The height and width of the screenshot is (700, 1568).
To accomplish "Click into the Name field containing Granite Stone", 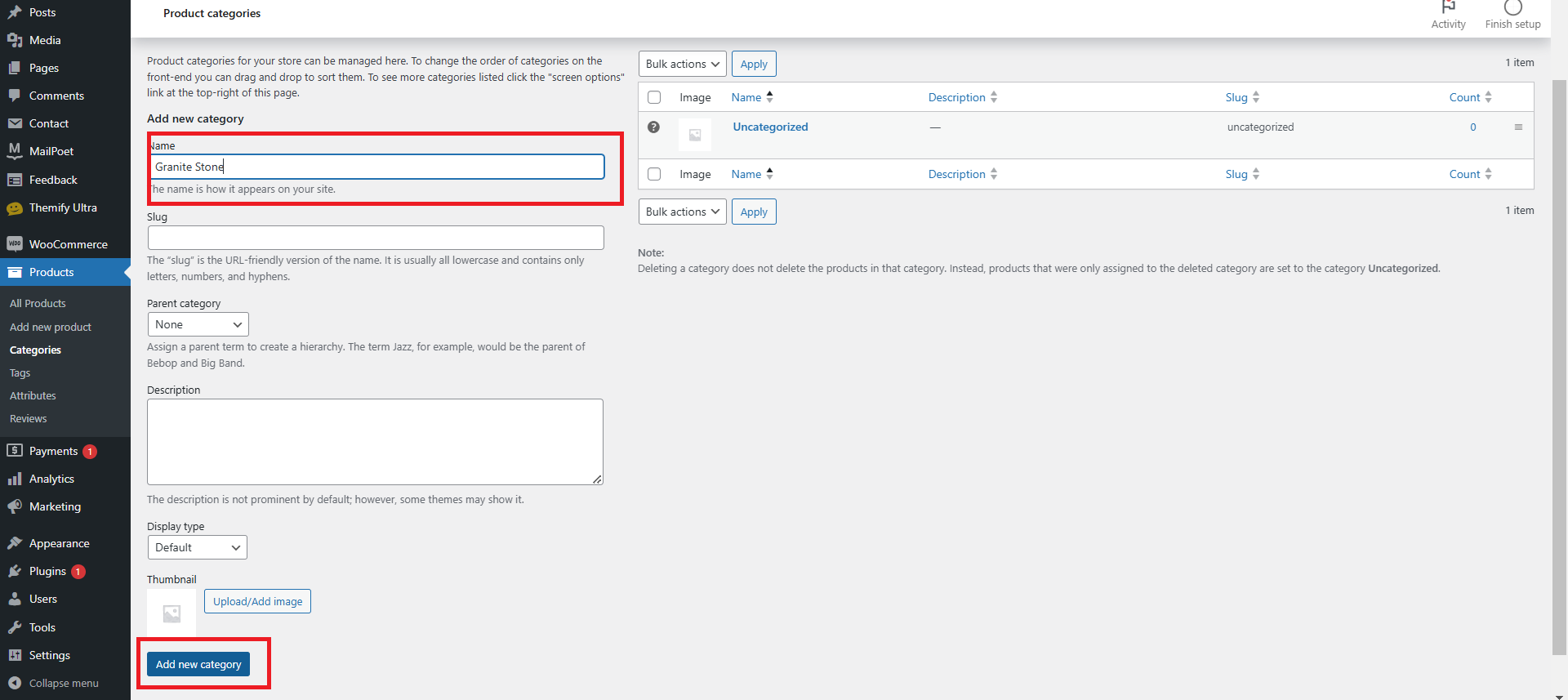I will pos(376,167).
